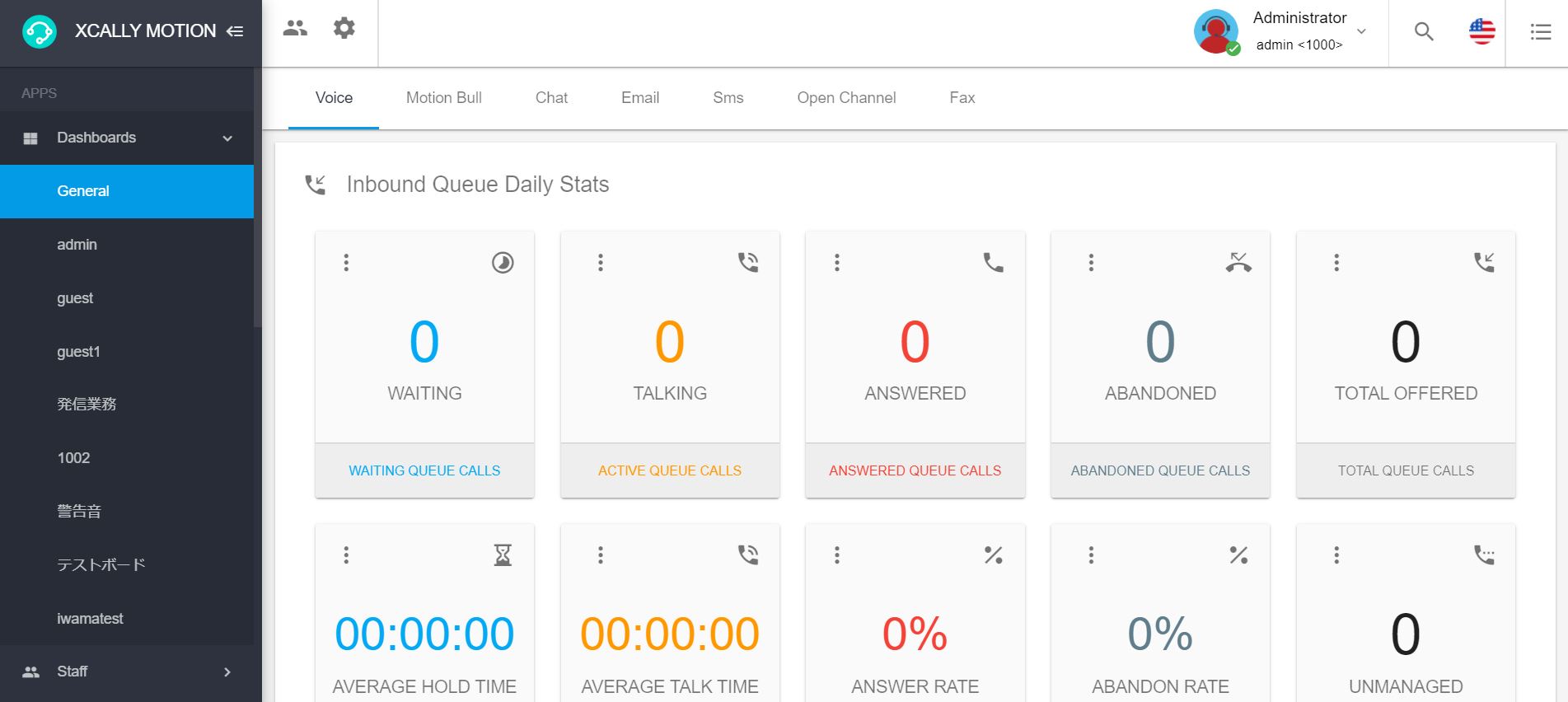
Task: Open the three-dot menu on TOTAL OFFERED card
Action: 1336,262
